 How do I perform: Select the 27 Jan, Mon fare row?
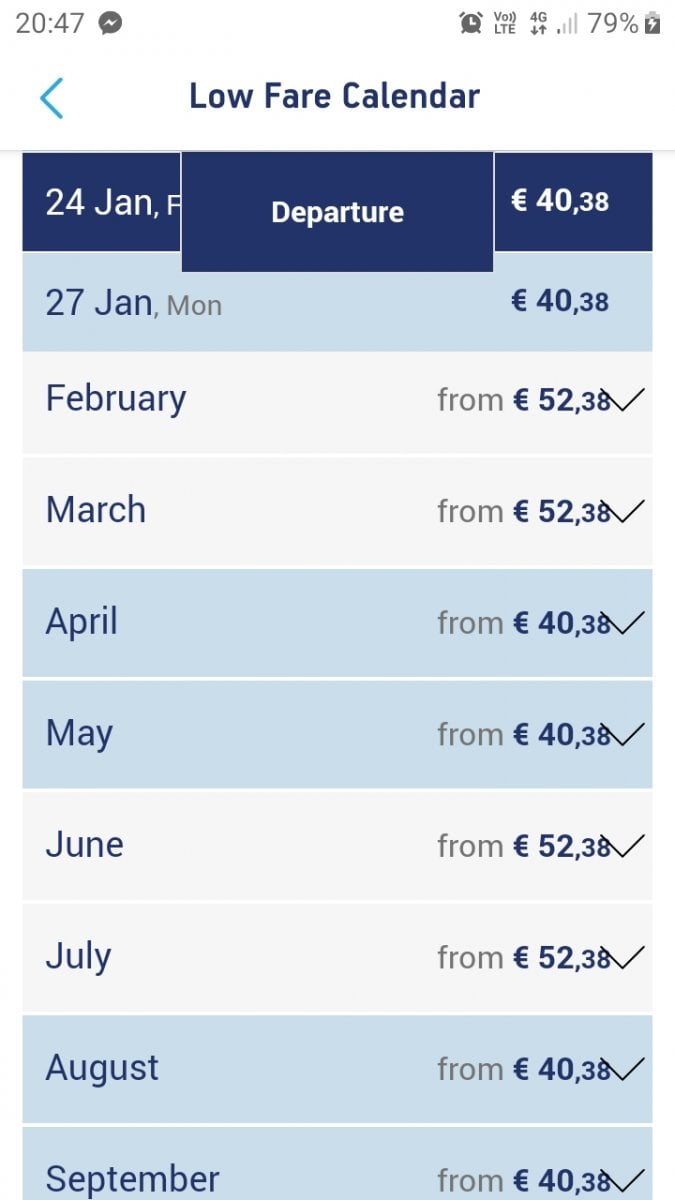pos(337,302)
